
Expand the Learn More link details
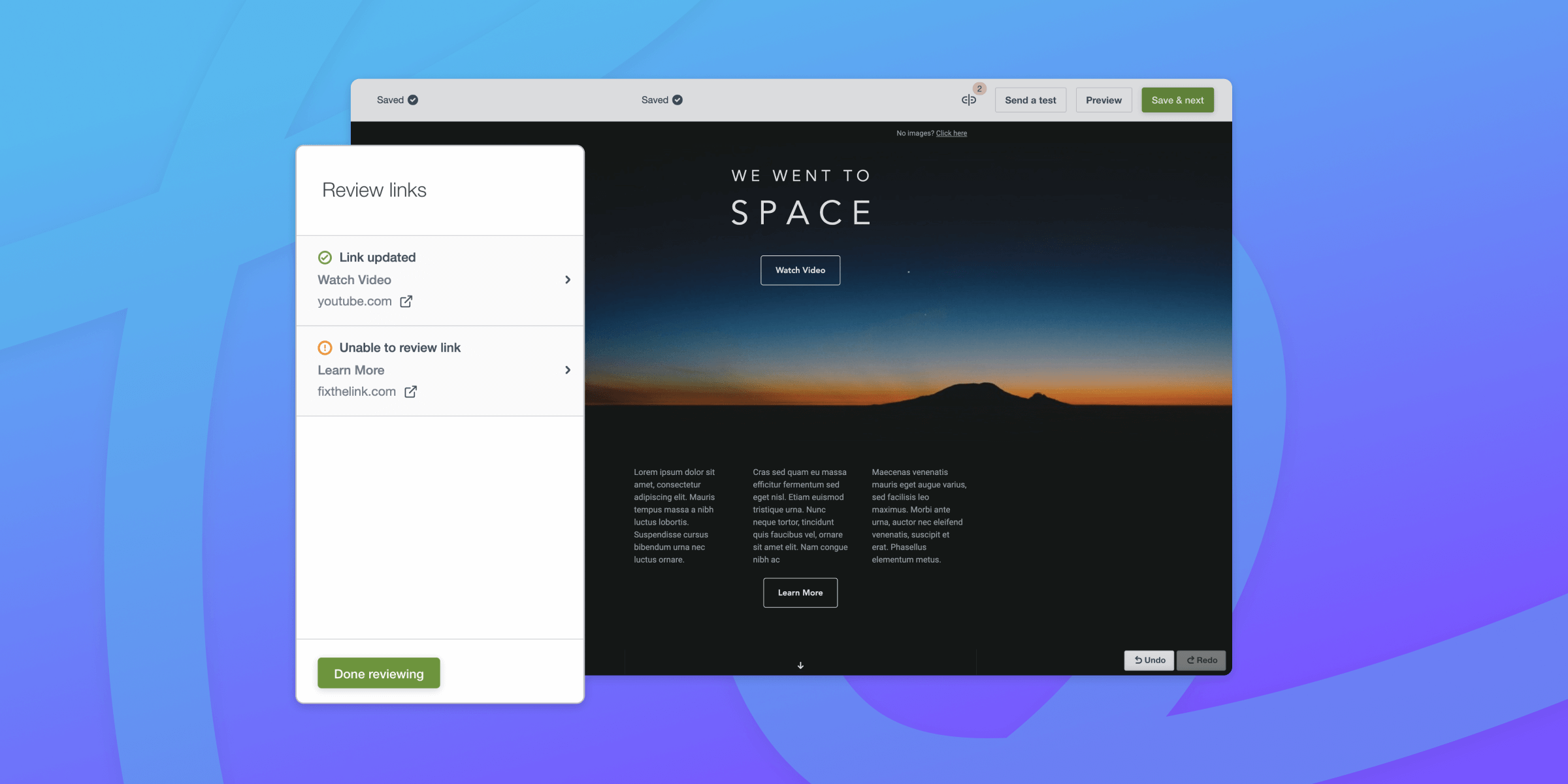point(566,370)
